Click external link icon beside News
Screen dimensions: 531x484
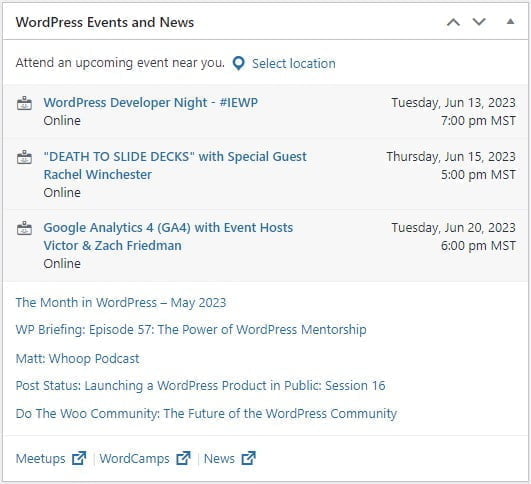point(248,458)
